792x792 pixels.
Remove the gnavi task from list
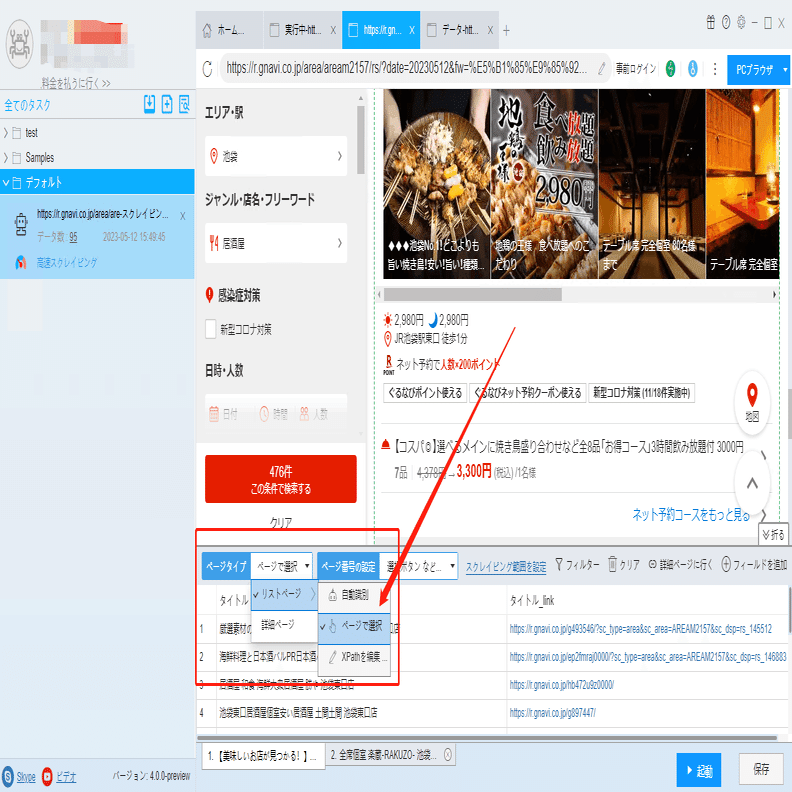click(182, 216)
